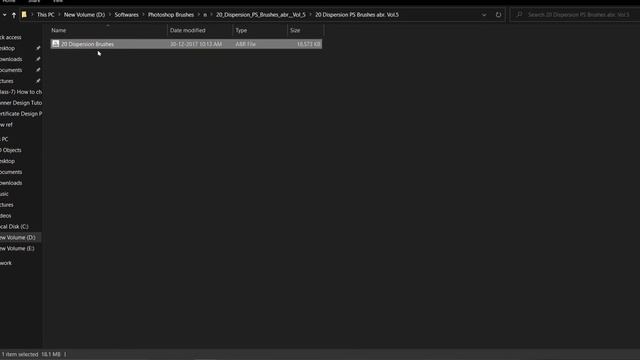The height and width of the screenshot is (360, 640).
Task: Expand the chevron right after This PC breadcrumb
Action: (x=59, y=15)
